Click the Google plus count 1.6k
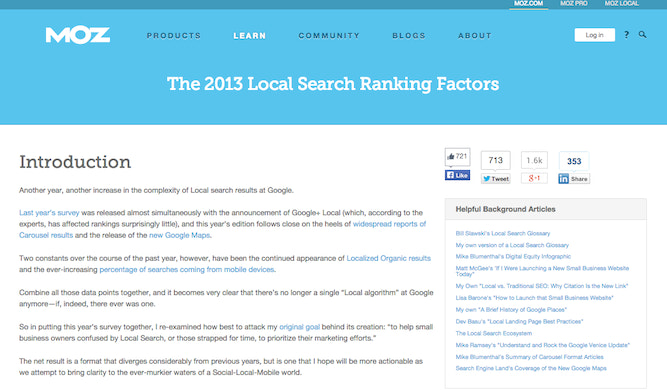 (x=534, y=160)
